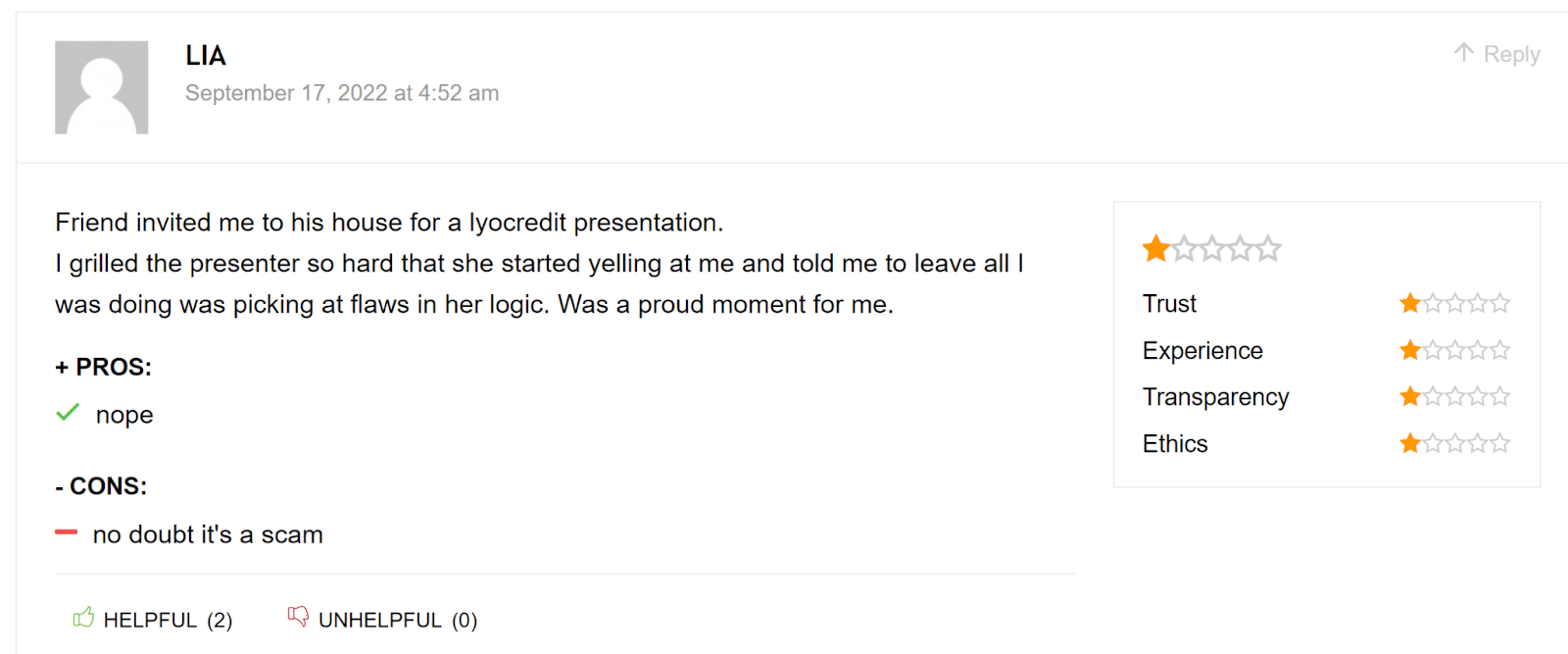
Task: Click the 'nope' pros entry
Action: coord(124,415)
